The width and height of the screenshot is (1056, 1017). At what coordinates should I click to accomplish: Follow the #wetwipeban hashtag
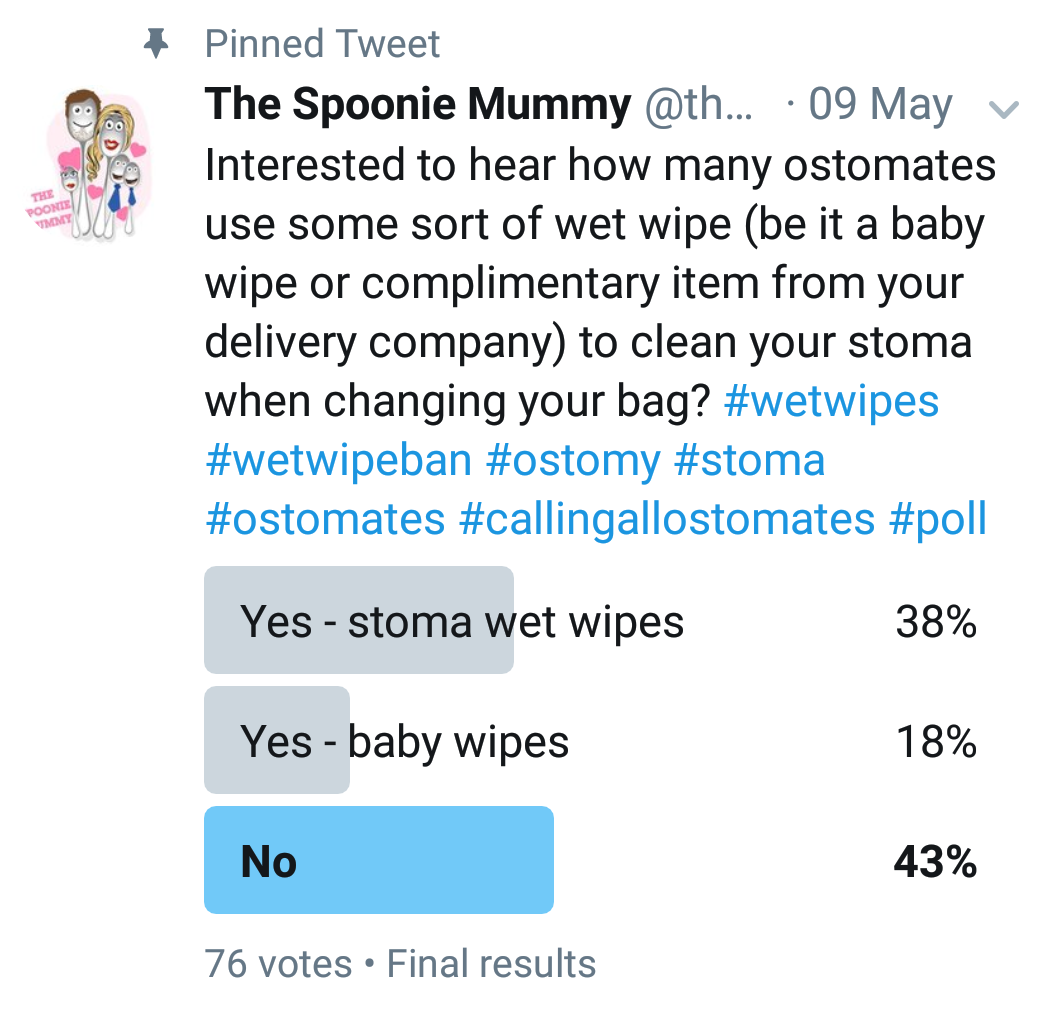click(338, 461)
